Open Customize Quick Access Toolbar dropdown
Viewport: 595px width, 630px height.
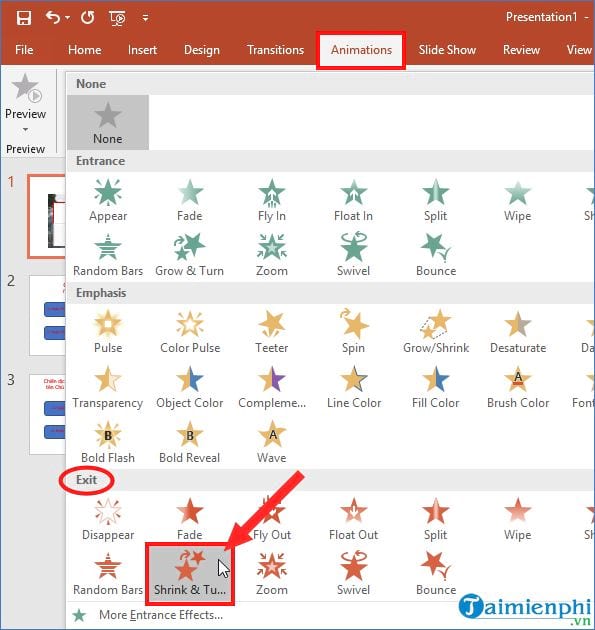(145, 18)
